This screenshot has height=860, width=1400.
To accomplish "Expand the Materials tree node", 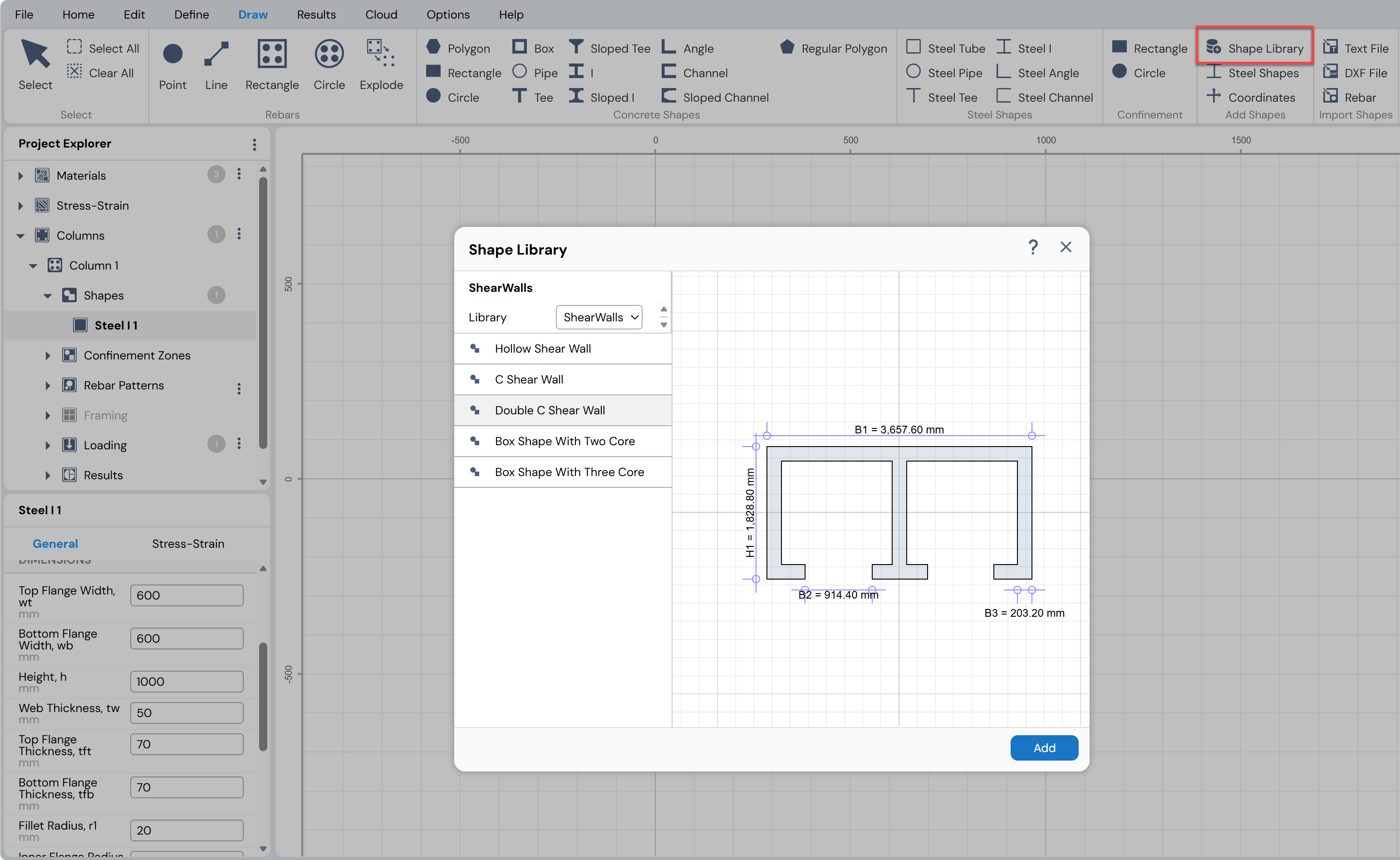I will click(20, 175).
